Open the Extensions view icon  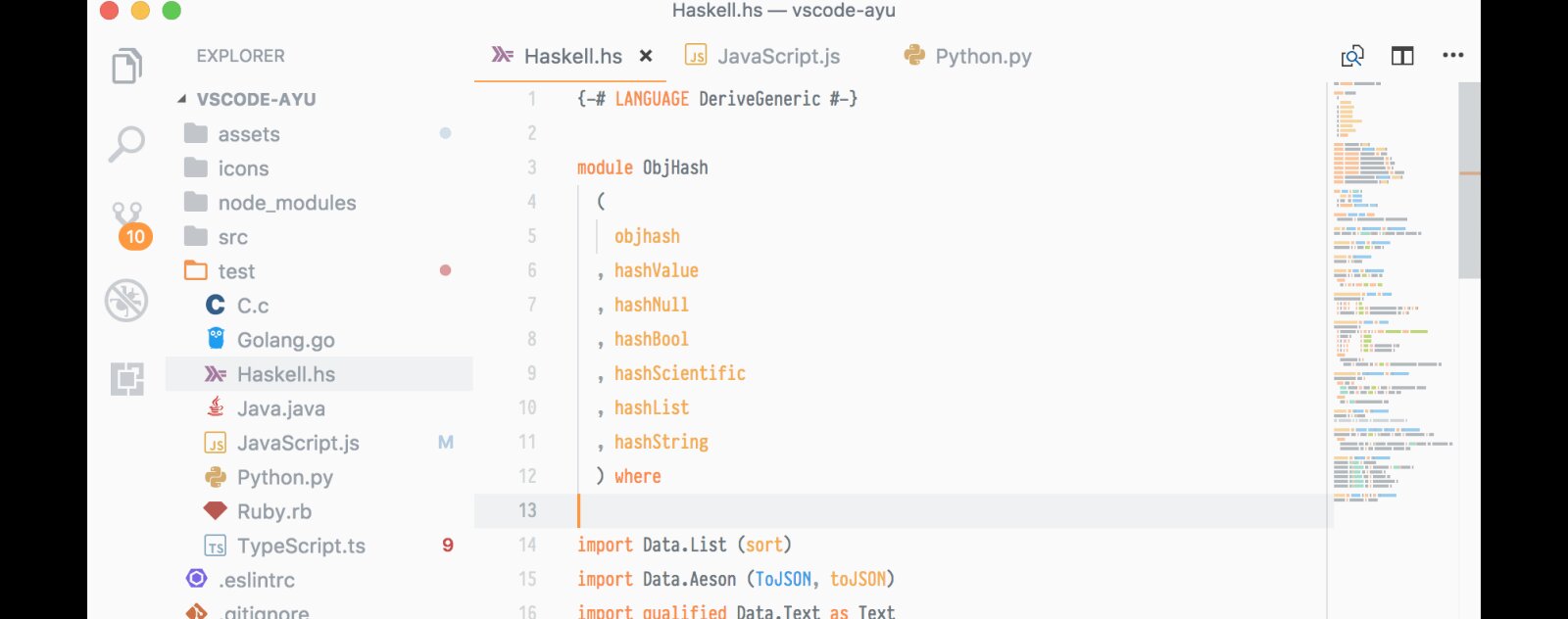coord(127,378)
